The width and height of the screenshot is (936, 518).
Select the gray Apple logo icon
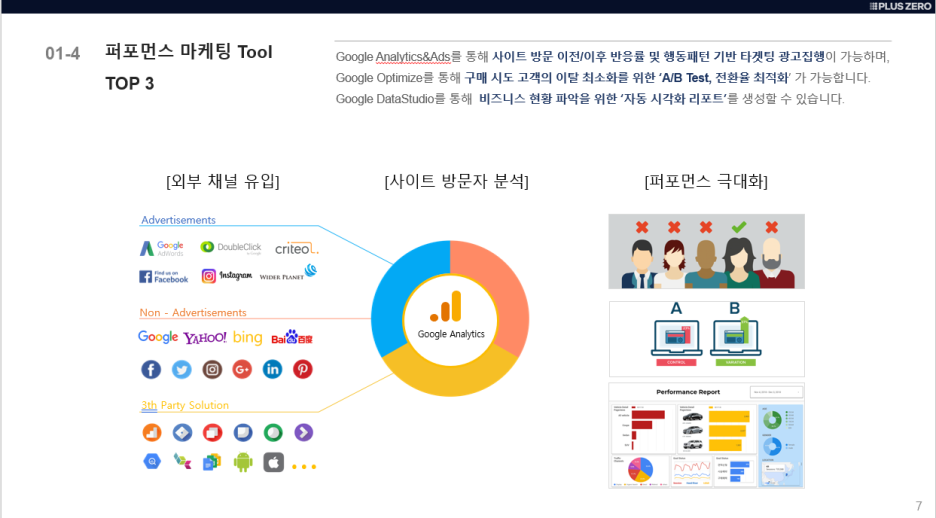[x=273, y=462]
